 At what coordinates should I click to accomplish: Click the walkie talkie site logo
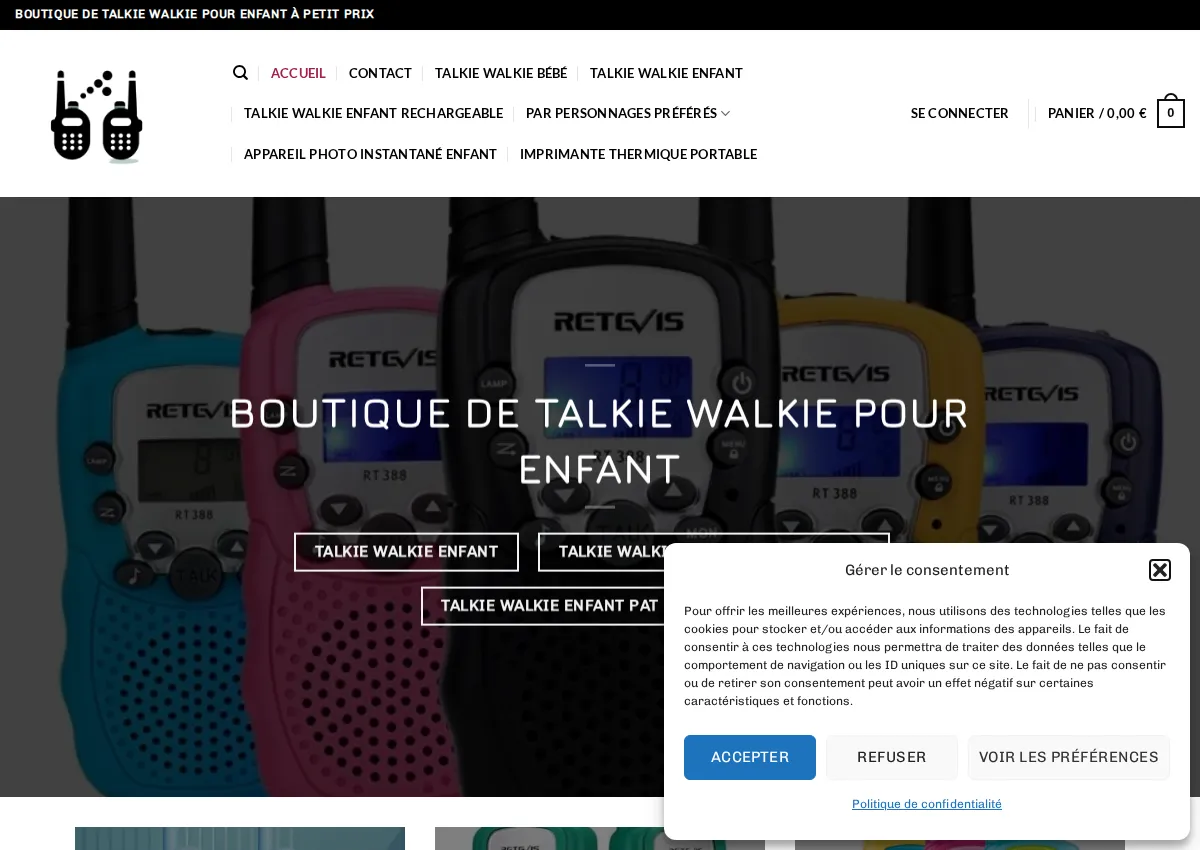97,115
